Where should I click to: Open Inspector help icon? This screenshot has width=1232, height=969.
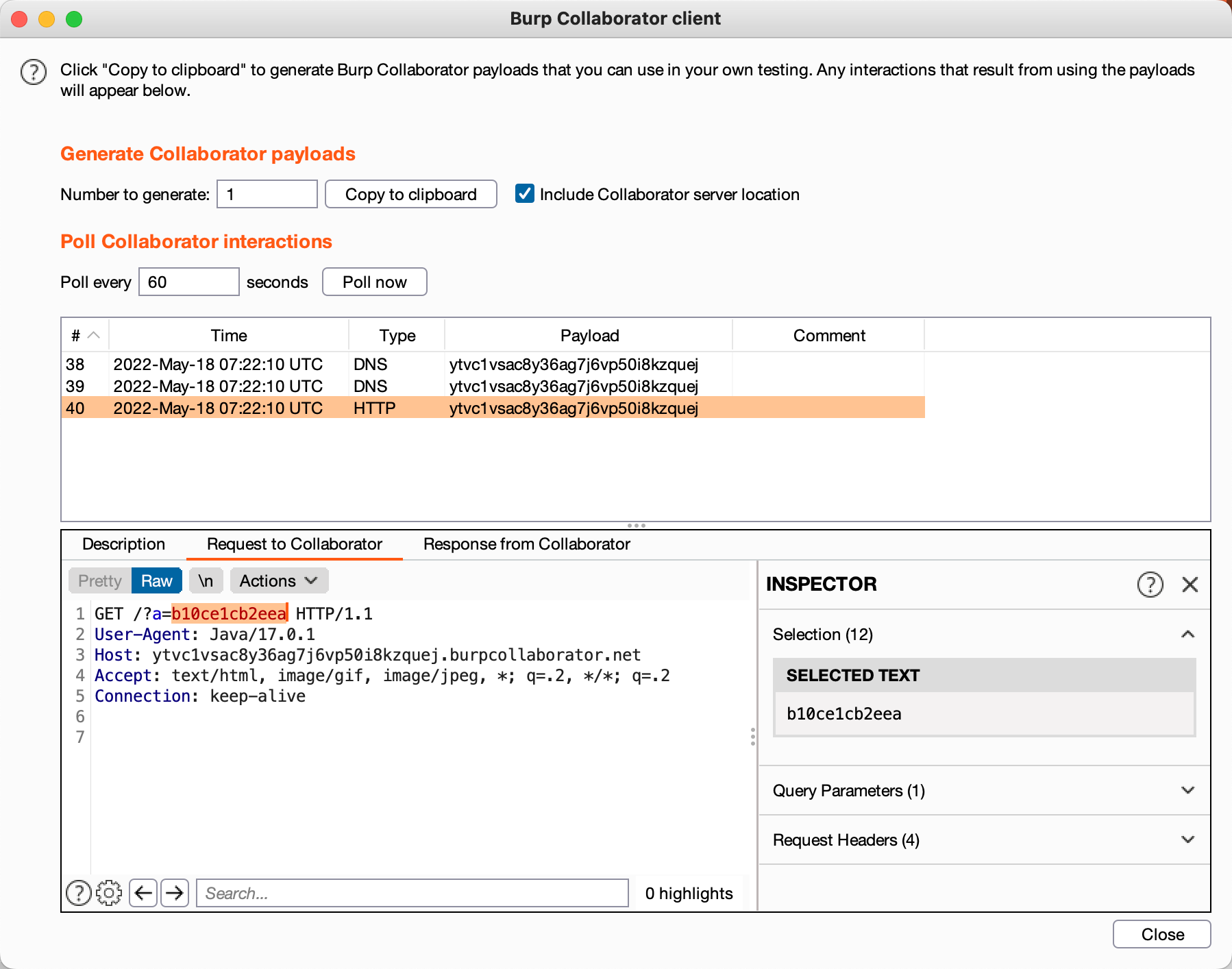[1150, 585]
